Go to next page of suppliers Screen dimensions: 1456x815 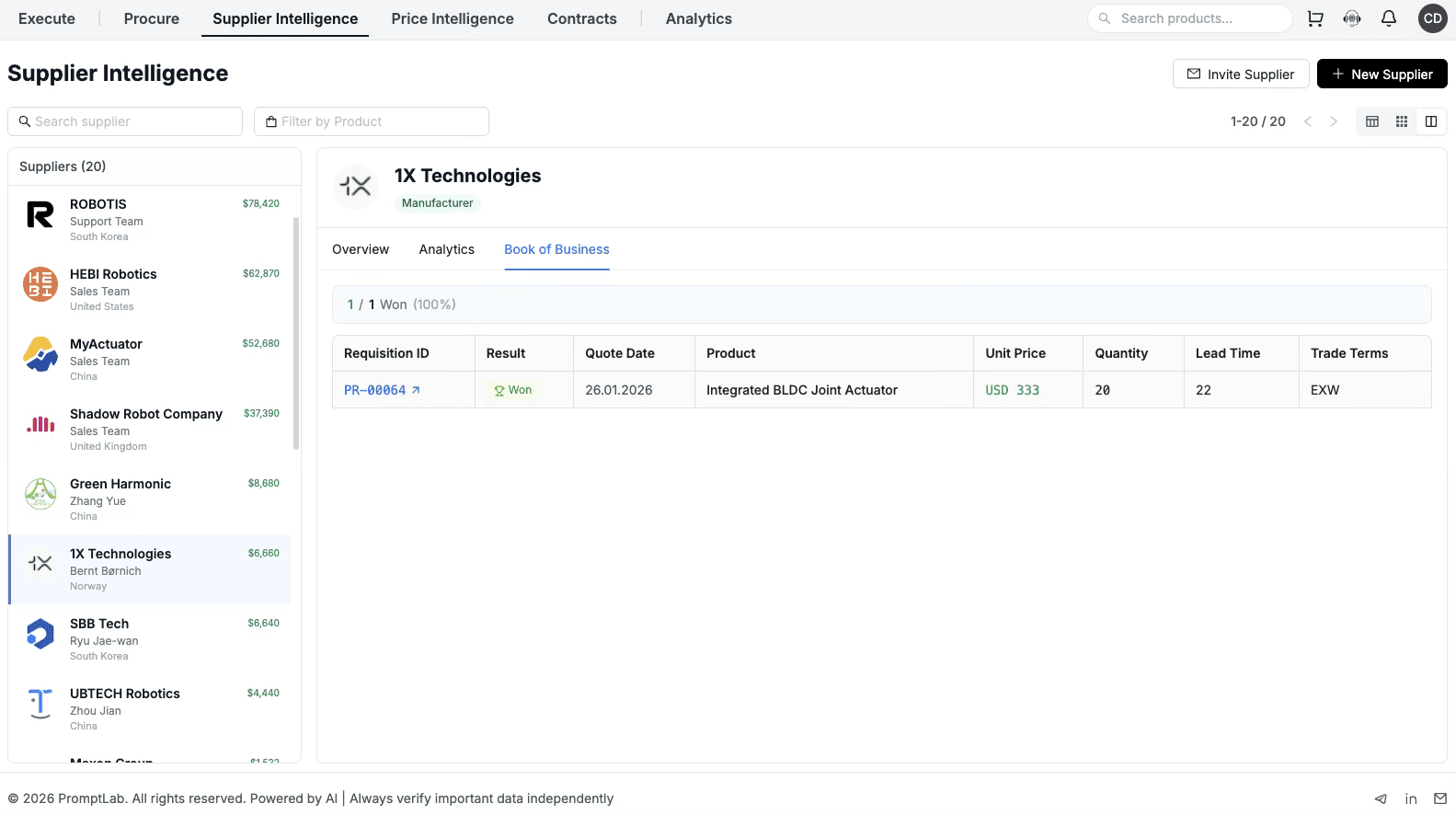(1334, 121)
